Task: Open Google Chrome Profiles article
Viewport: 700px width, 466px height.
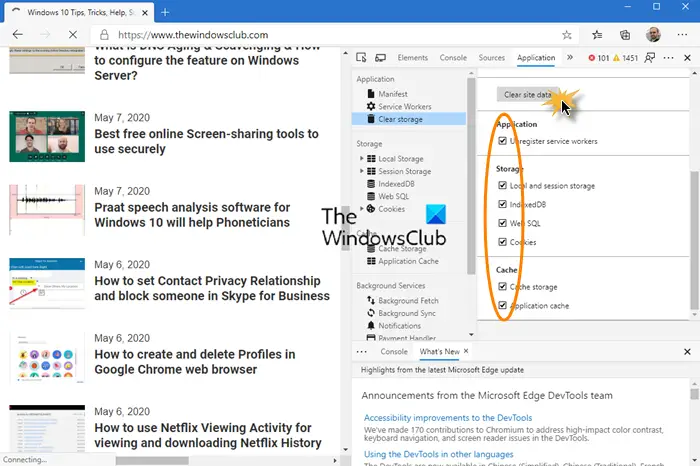Action: pyautogui.click(x=195, y=362)
